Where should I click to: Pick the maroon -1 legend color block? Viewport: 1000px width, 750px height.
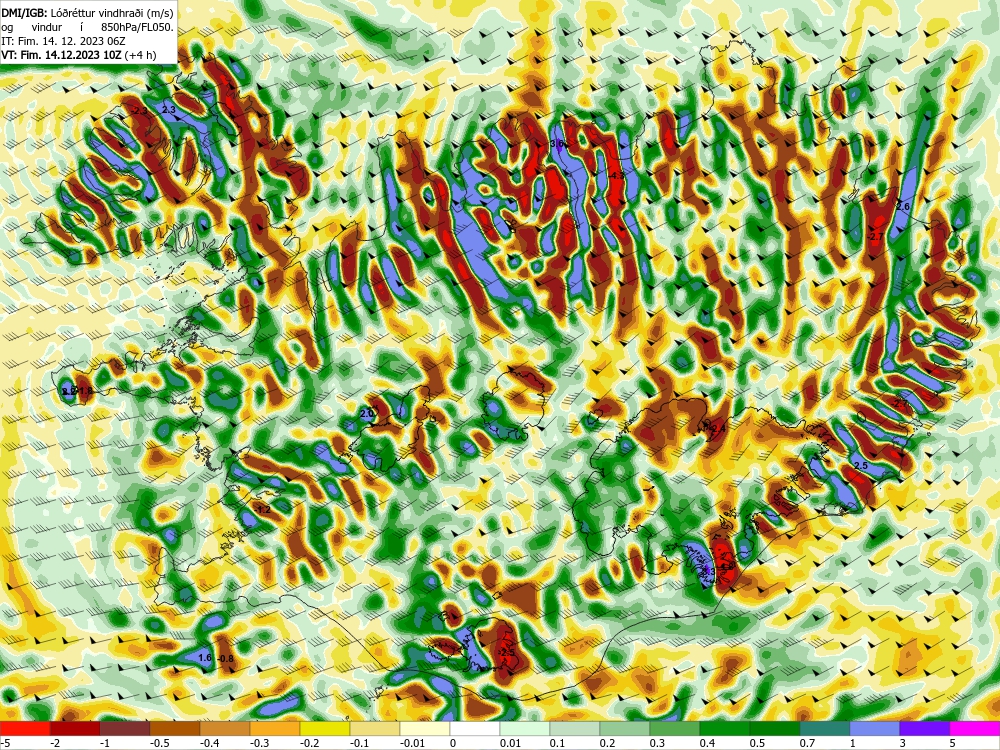coord(125,728)
